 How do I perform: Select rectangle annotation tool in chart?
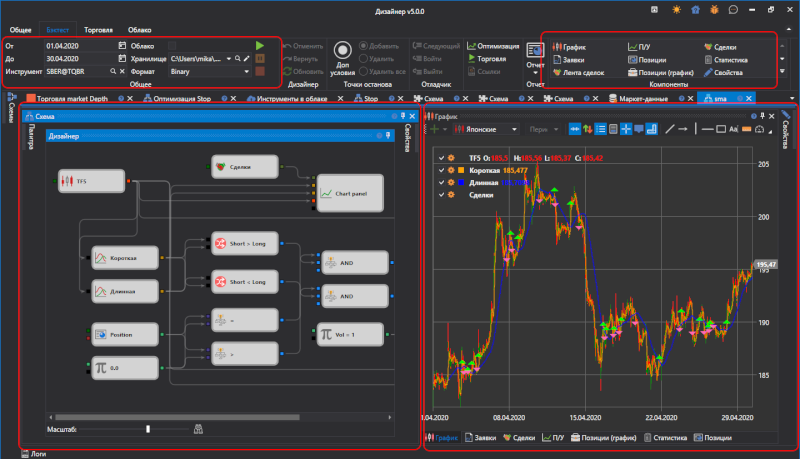point(720,129)
